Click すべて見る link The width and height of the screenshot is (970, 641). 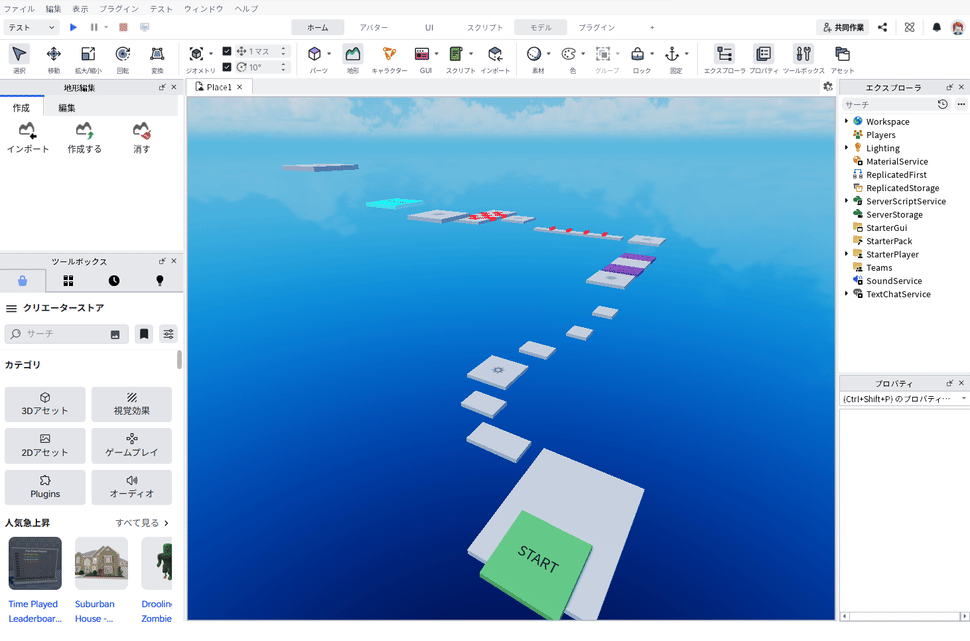(142, 523)
